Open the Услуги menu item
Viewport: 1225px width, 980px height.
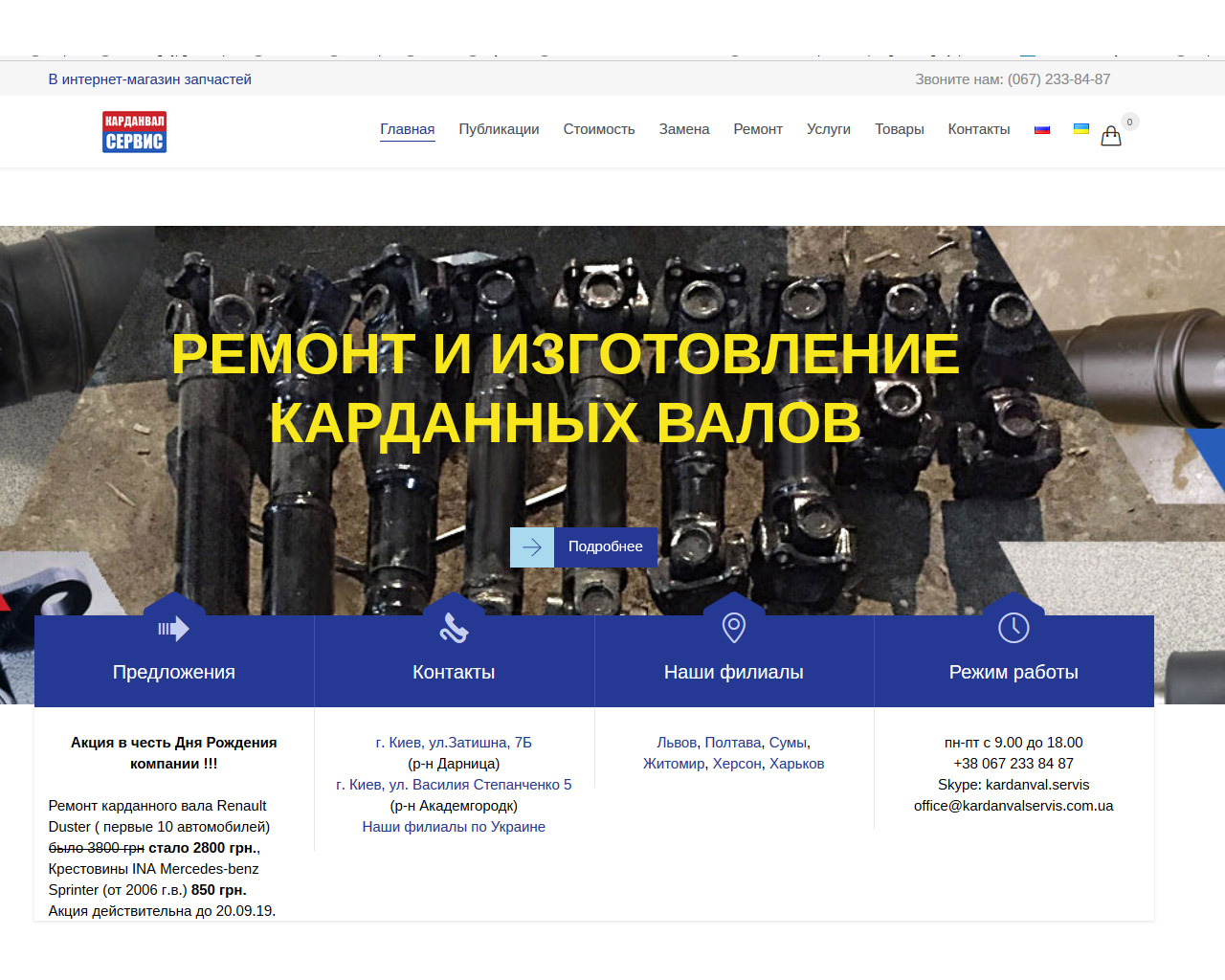[829, 129]
